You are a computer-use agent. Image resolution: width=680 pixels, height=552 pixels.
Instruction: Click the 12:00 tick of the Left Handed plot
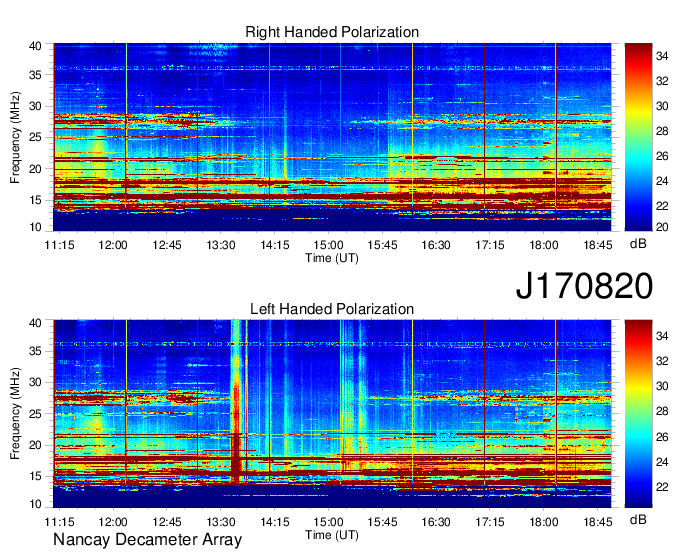tap(113, 522)
